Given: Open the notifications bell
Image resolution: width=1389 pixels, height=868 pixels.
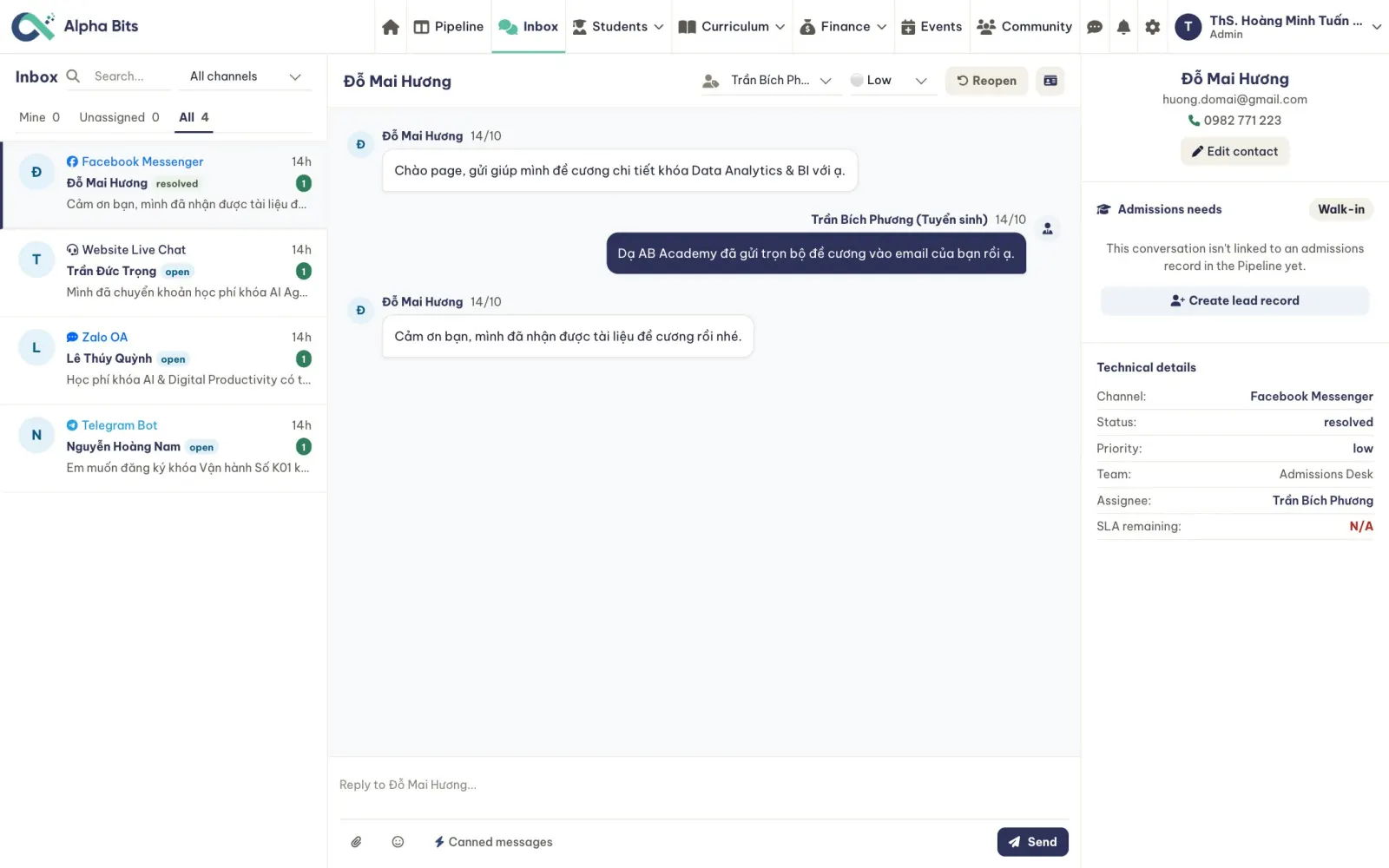Looking at the screenshot, I should 1123,27.
